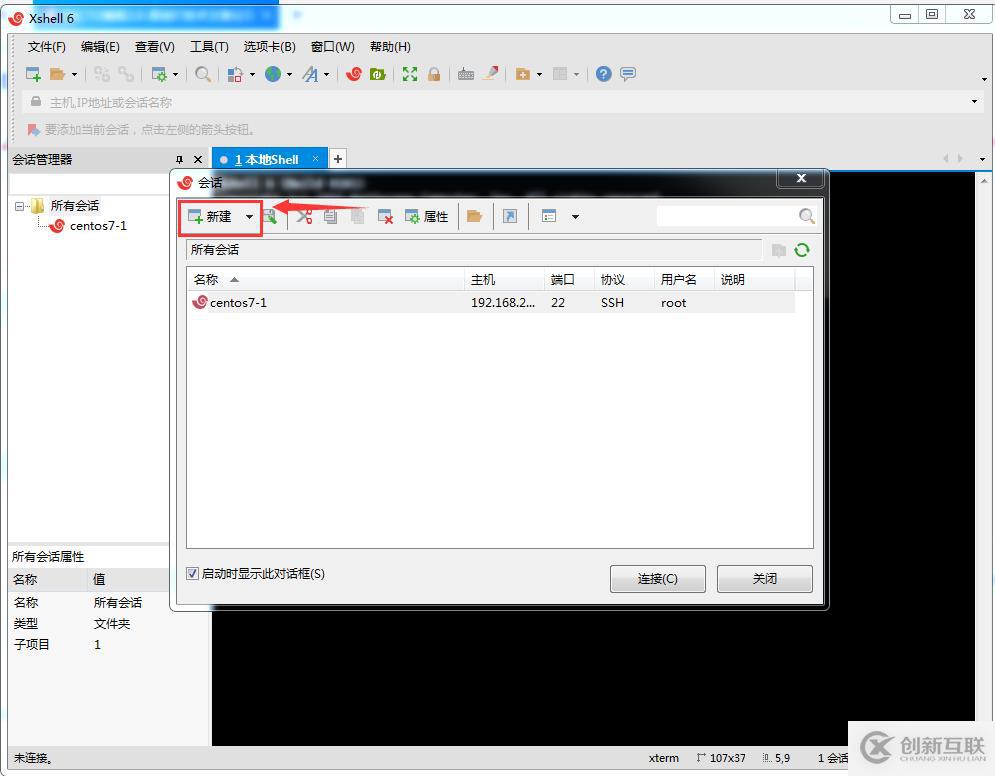995x776 pixels.
Task: Select centos7-1 in session manager tree
Action: 89,226
